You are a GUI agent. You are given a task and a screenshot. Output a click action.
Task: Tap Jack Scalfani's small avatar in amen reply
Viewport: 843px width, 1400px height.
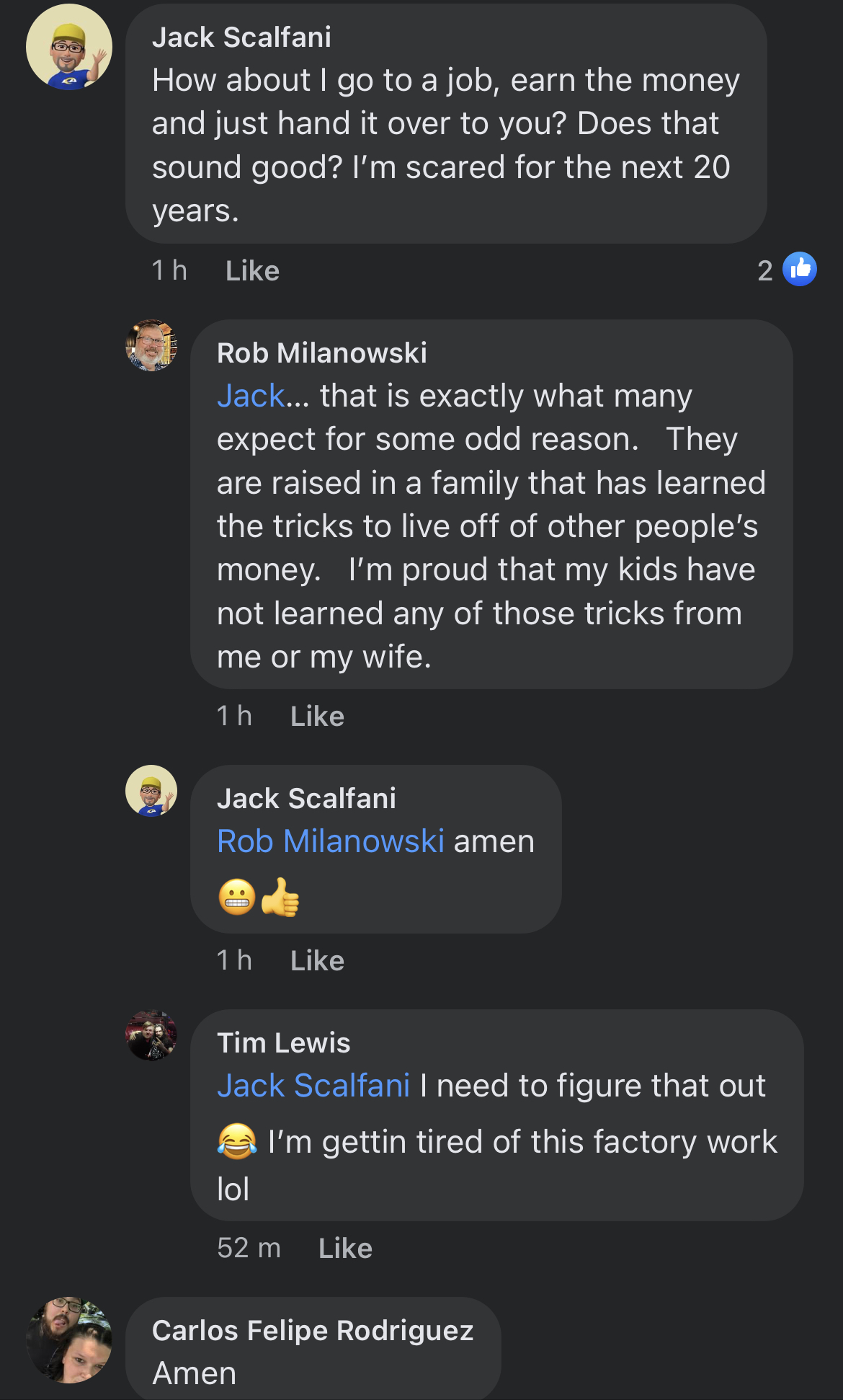151,791
